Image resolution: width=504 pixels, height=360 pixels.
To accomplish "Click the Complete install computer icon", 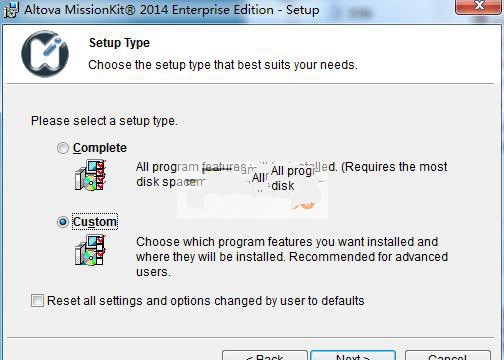I will point(91,175).
